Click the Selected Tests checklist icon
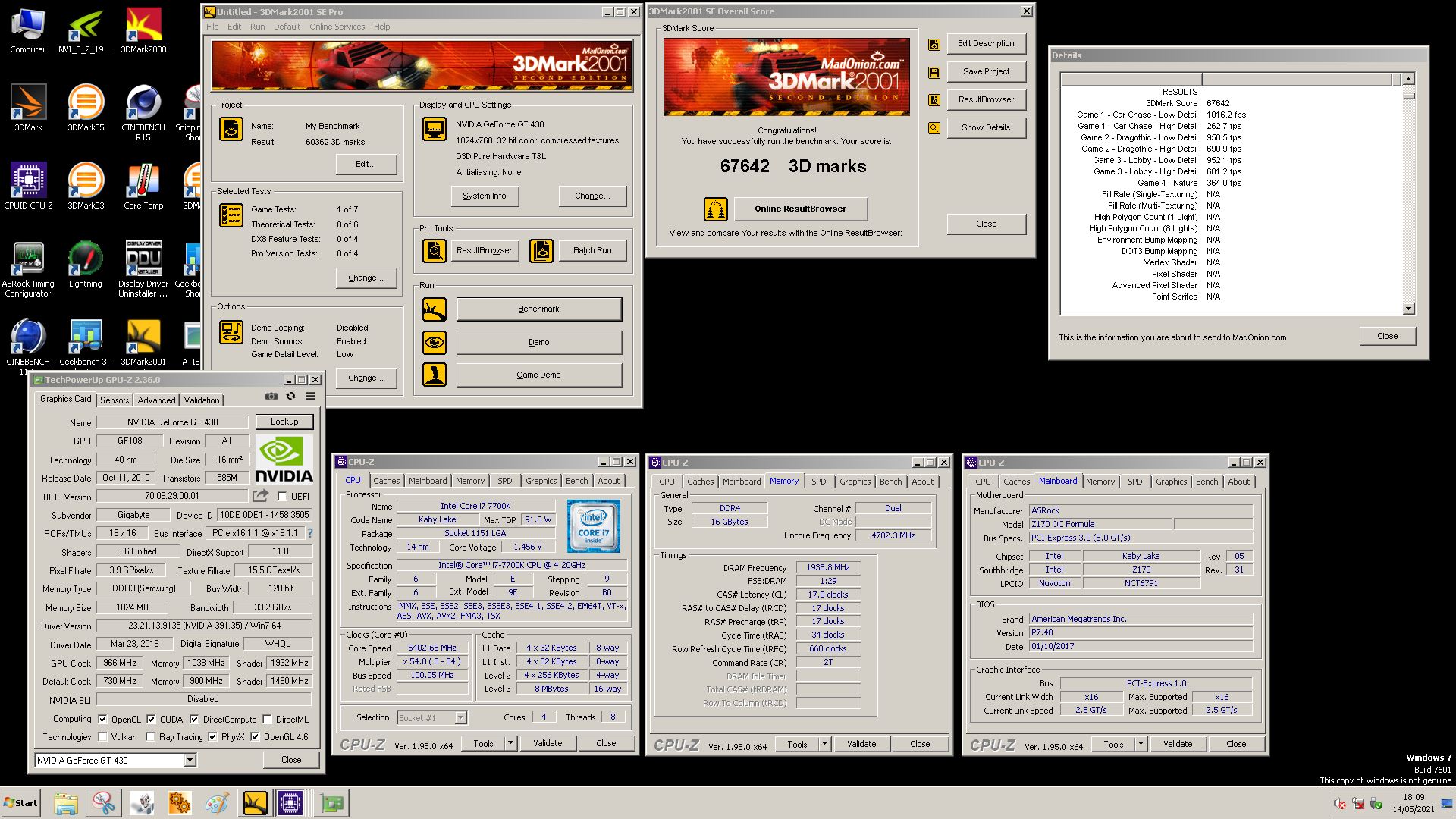This screenshot has height=819, width=1456. tap(231, 215)
